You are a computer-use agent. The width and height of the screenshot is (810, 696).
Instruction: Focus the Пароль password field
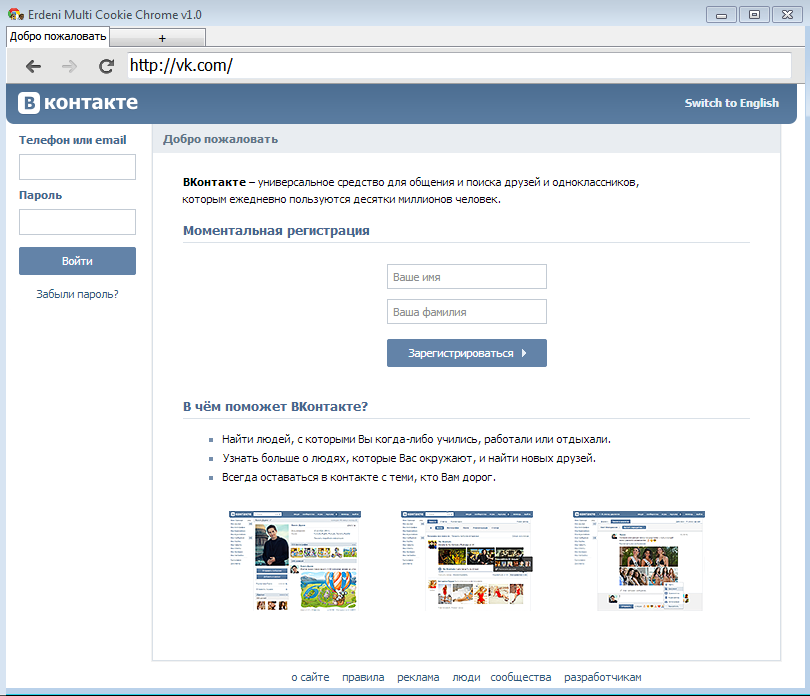click(77, 222)
